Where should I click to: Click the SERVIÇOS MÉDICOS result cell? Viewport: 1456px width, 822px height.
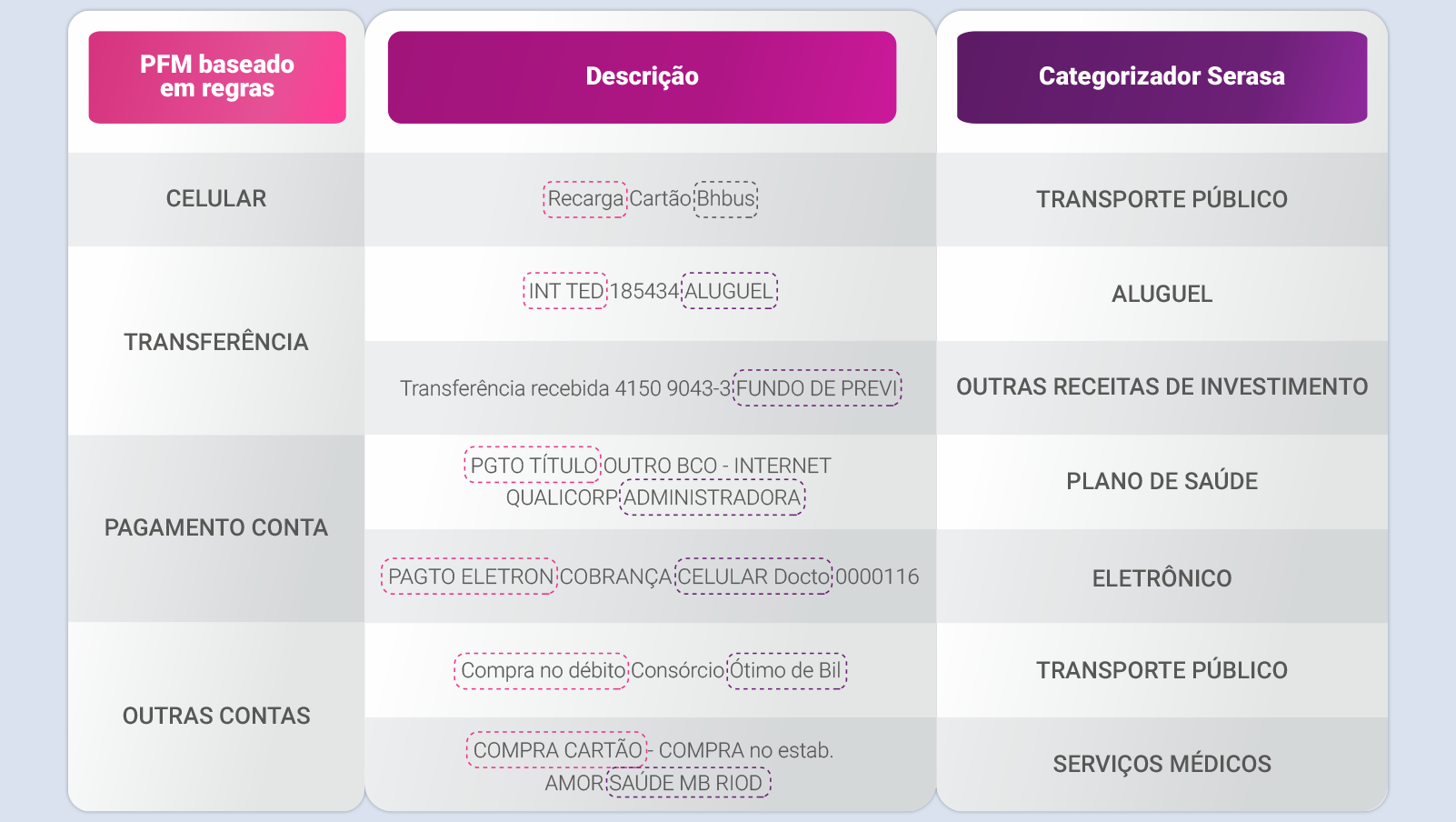[x=1162, y=765]
